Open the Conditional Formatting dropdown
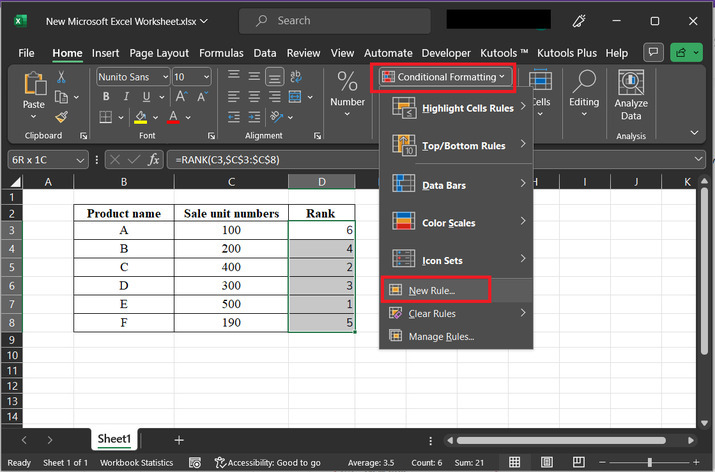Screen dimensions: 715x472 click(446, 76)
